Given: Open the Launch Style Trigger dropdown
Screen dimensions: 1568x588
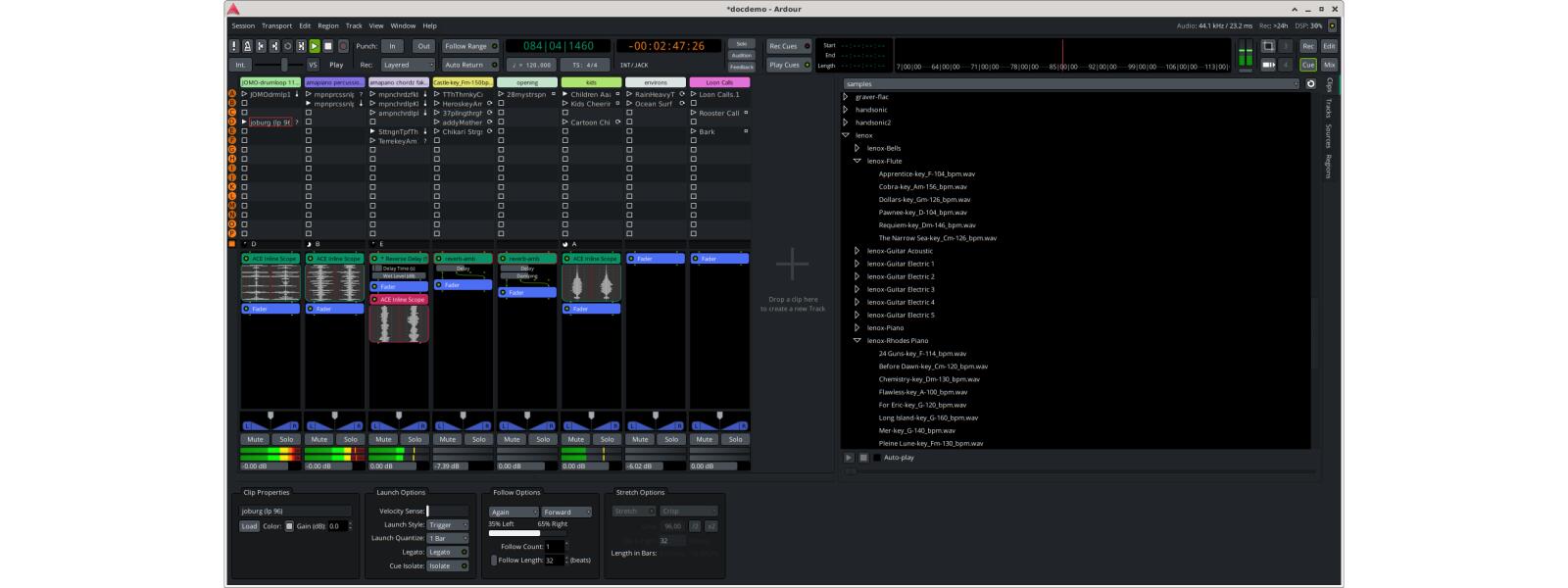Looking at the screenshot, I should [447, 525].
